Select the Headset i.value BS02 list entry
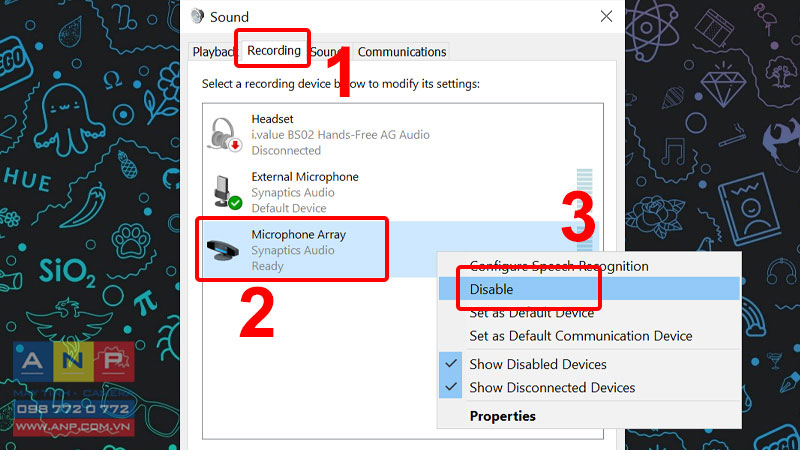The image size is (800, 450). coord(403,134)
